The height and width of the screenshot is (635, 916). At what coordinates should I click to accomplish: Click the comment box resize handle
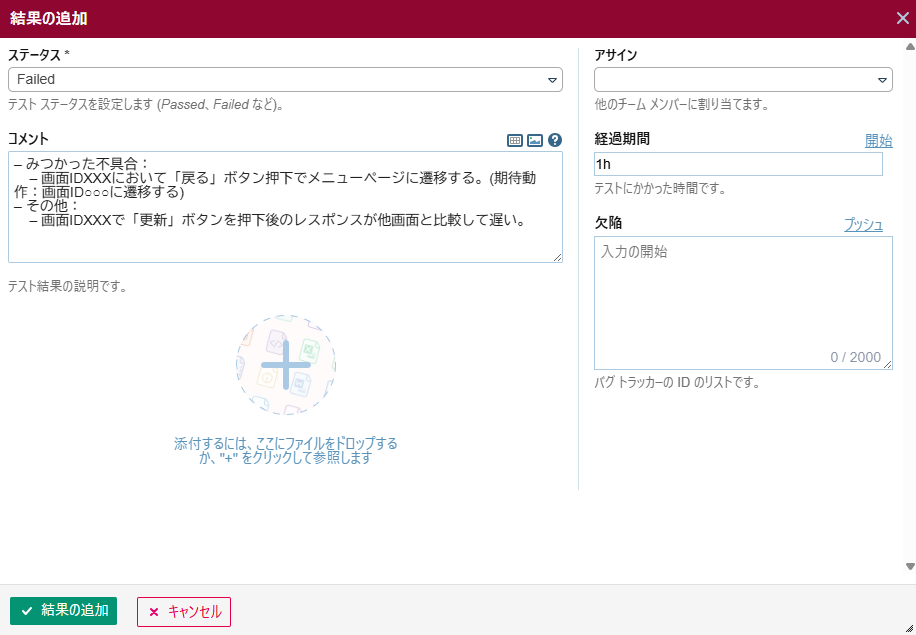(x=557, y=257)
